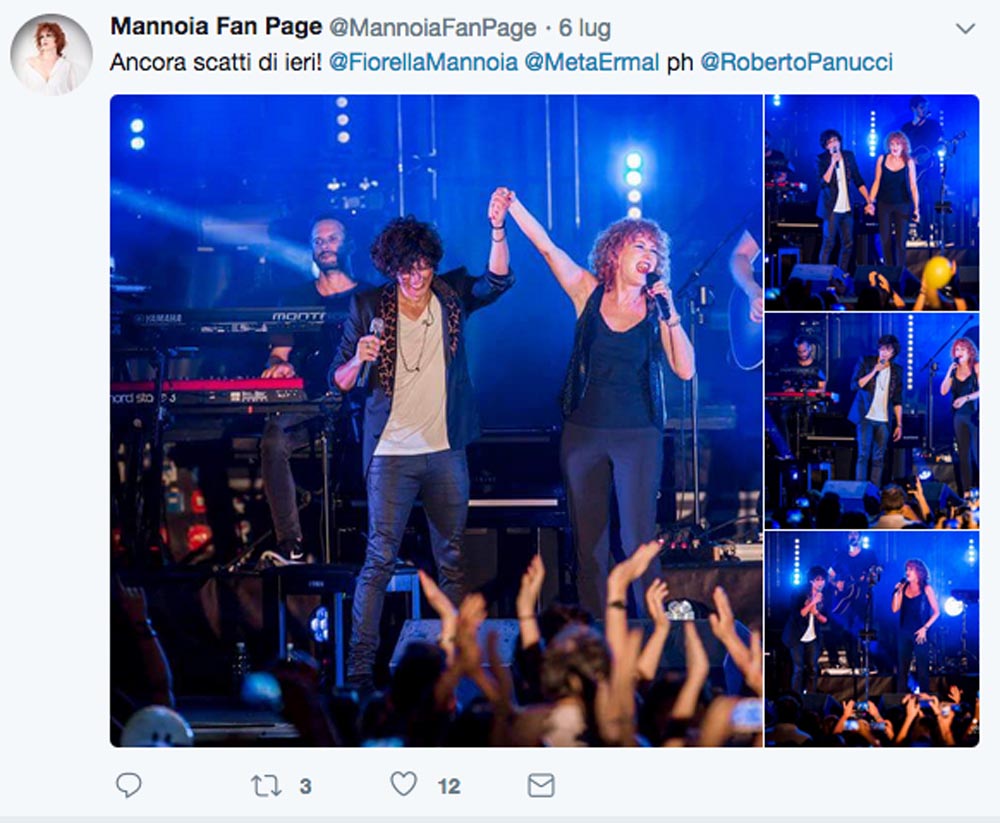Screen dimensions: 1000x823
Task: Click @MannoiaFanPage handle
Action: [x=432, y=28]
